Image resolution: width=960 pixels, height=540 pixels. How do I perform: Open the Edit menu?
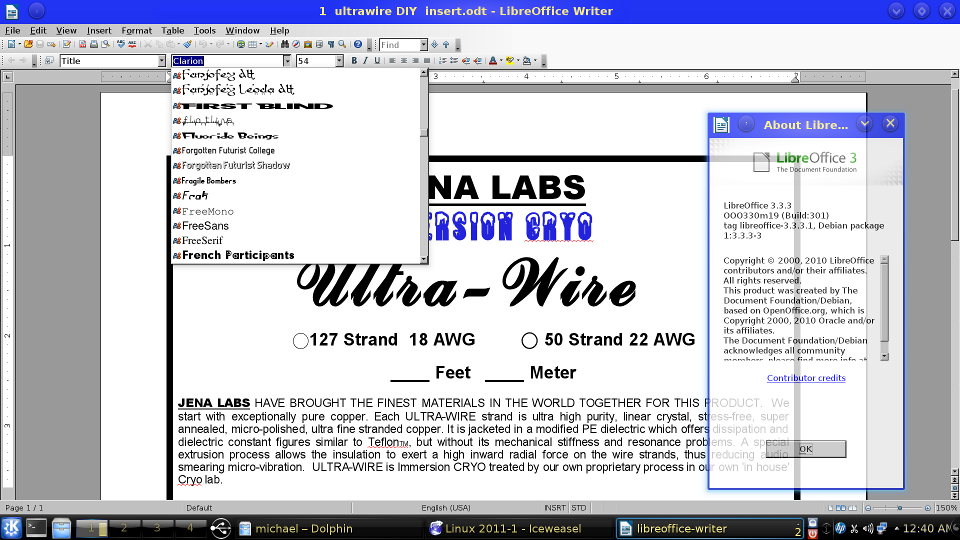tap(38, 31)
